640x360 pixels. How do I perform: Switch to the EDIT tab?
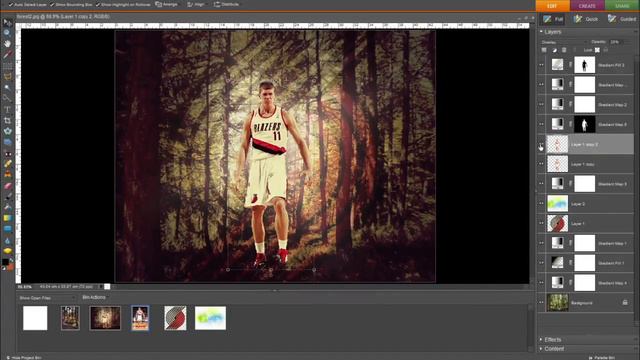(552, 6)
